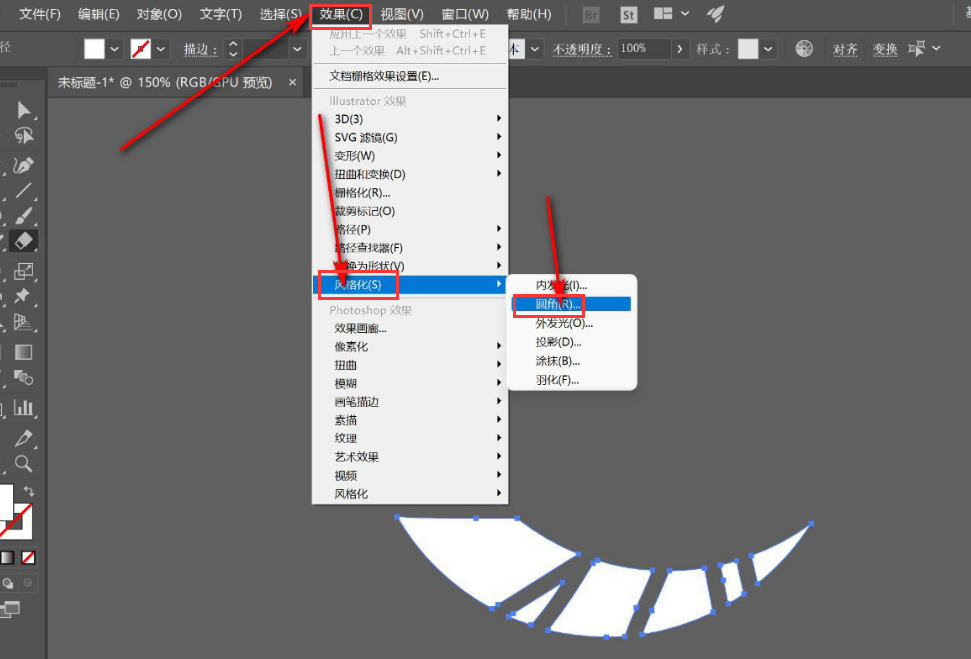Select the Eraser tool
Image resolution: width=971 pixels, height=659 pixels.
[24, 241]
